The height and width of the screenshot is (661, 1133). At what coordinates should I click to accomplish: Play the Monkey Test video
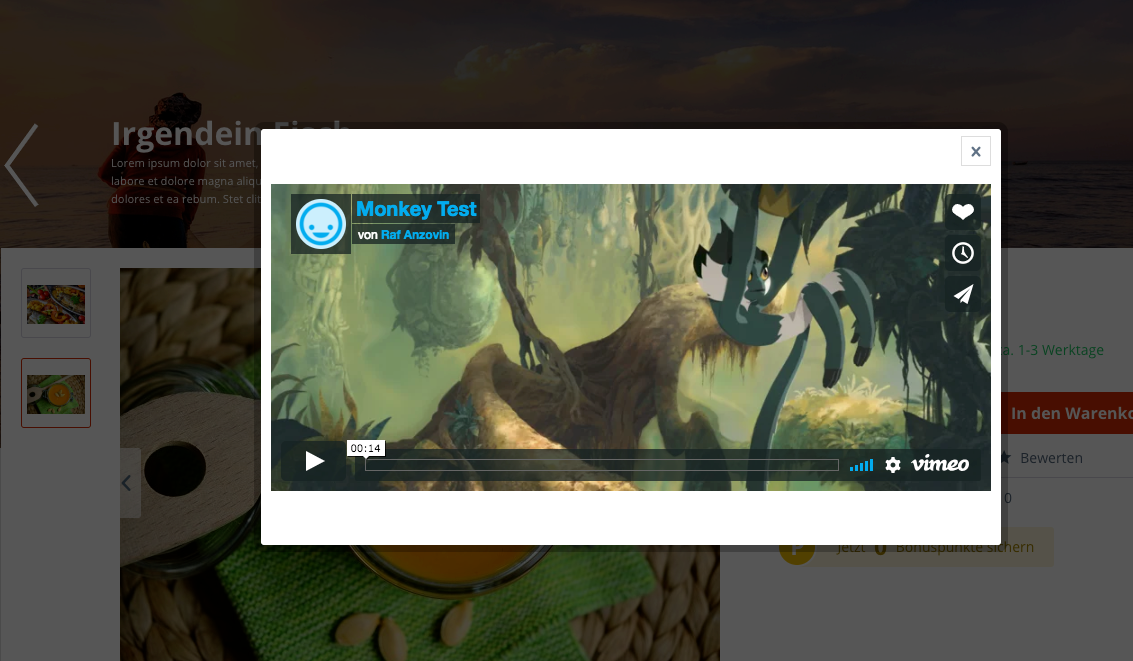pos(315,461)
